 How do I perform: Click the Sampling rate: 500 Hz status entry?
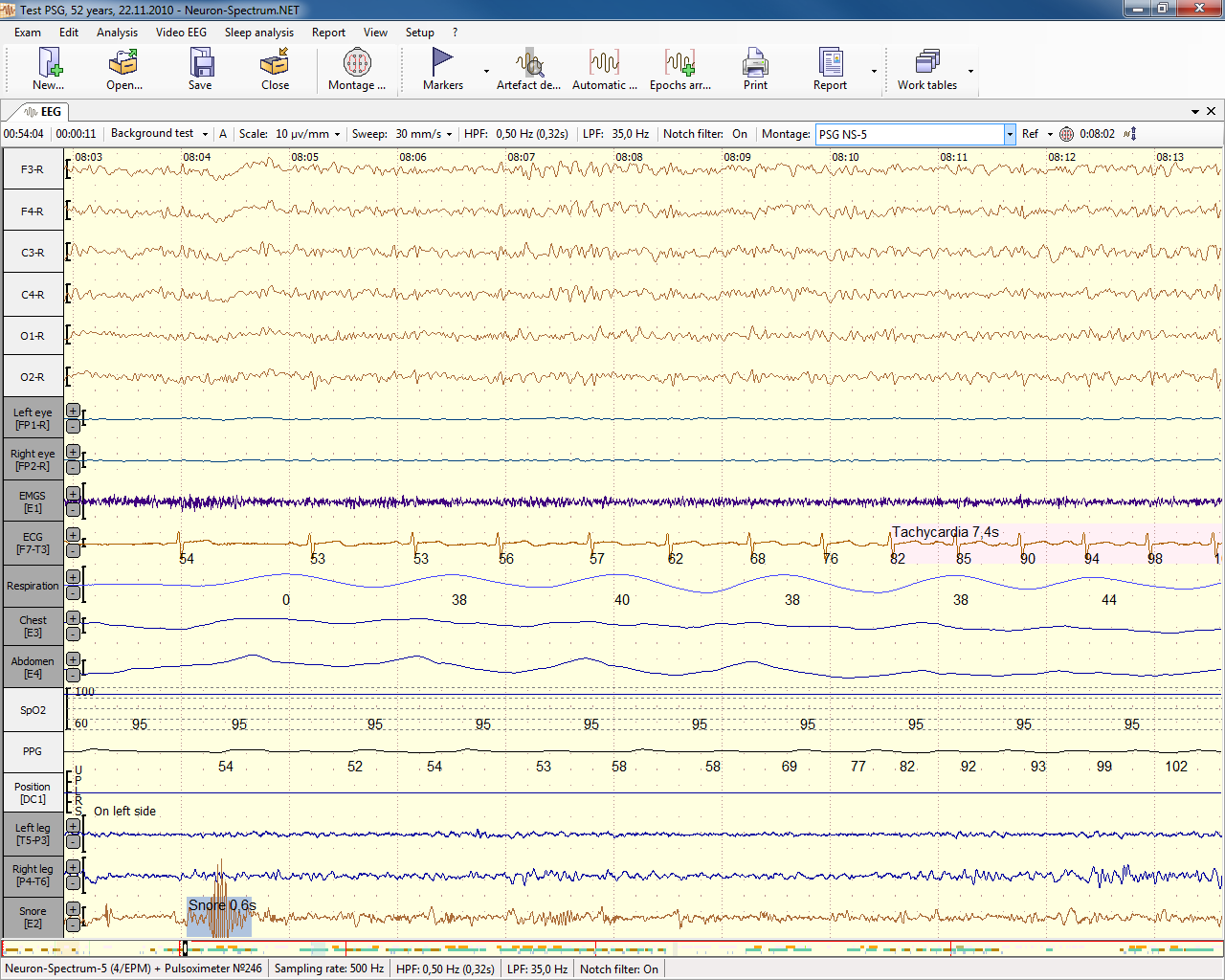329,969
